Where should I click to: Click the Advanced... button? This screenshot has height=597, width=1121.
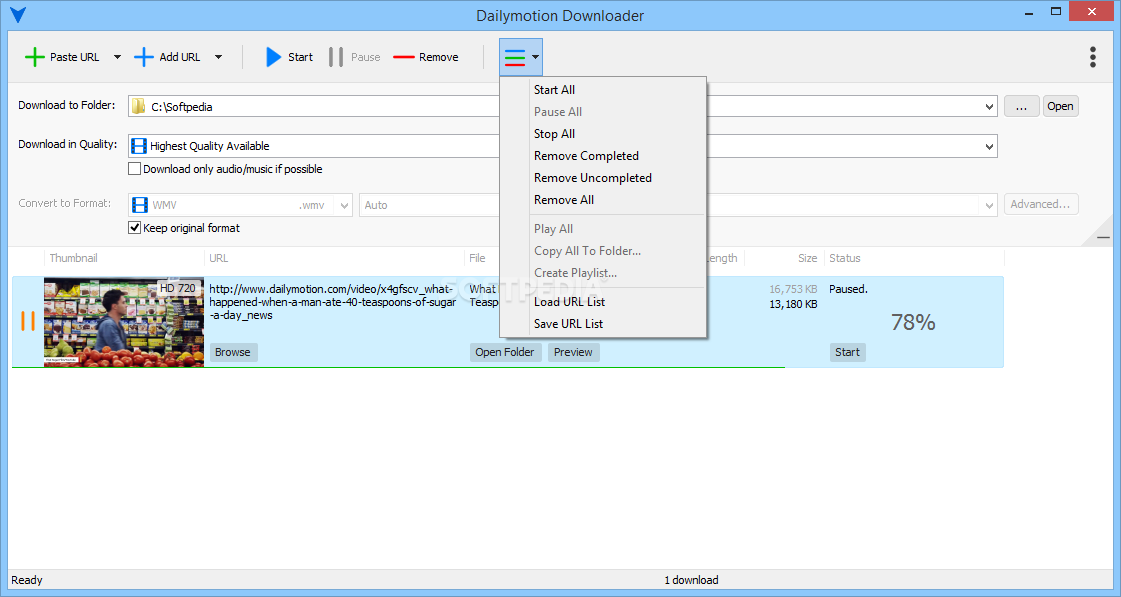pyautogui.click(x=1041, y=204)
